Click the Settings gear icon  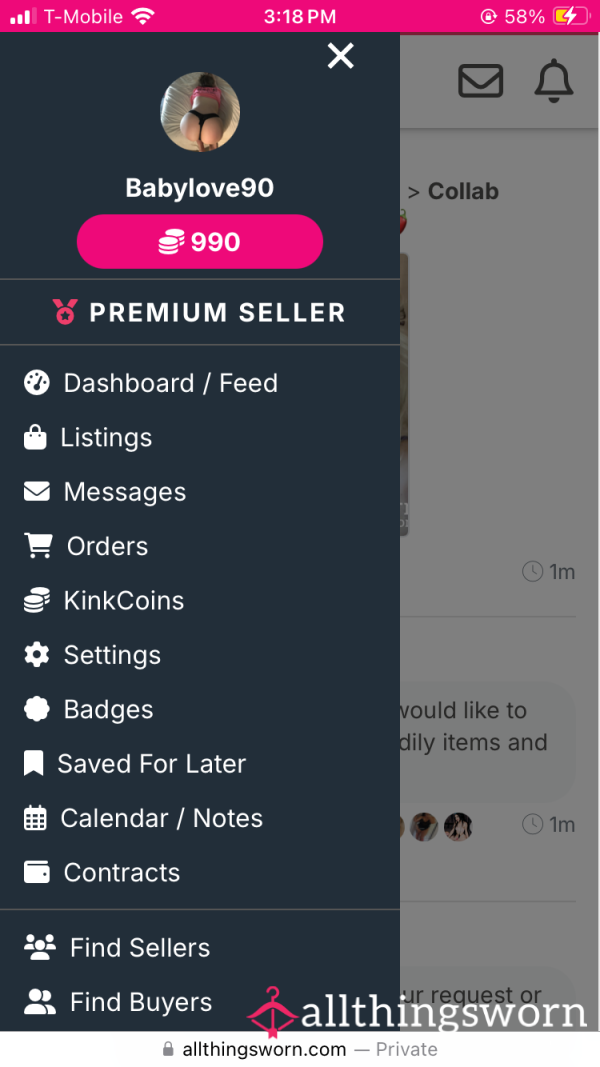pyautogui.click(x=37, y=655)
